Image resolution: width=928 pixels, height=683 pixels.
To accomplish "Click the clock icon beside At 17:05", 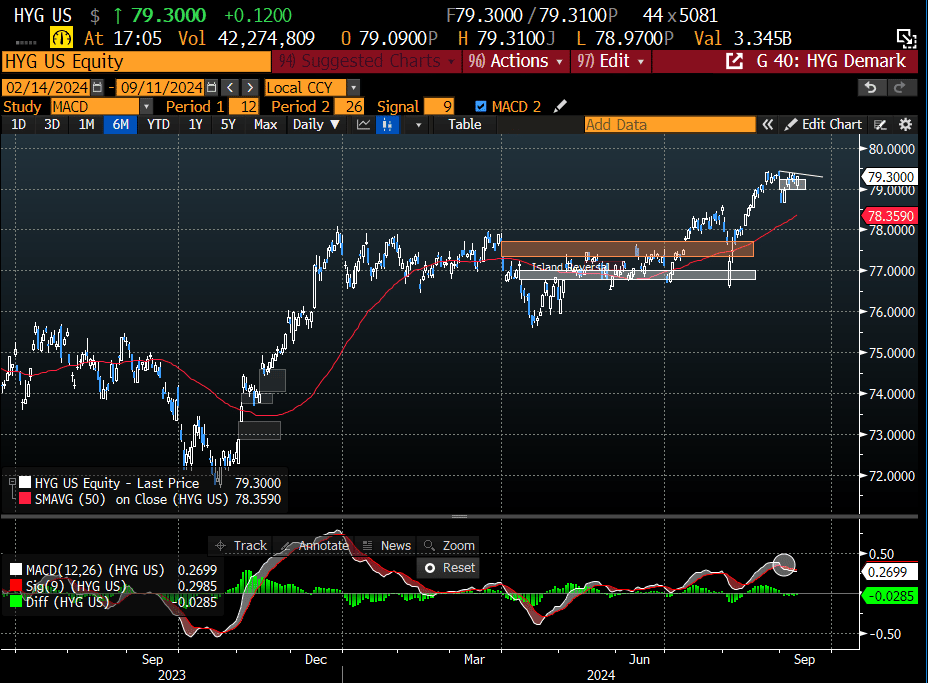I will pos(62,38).
